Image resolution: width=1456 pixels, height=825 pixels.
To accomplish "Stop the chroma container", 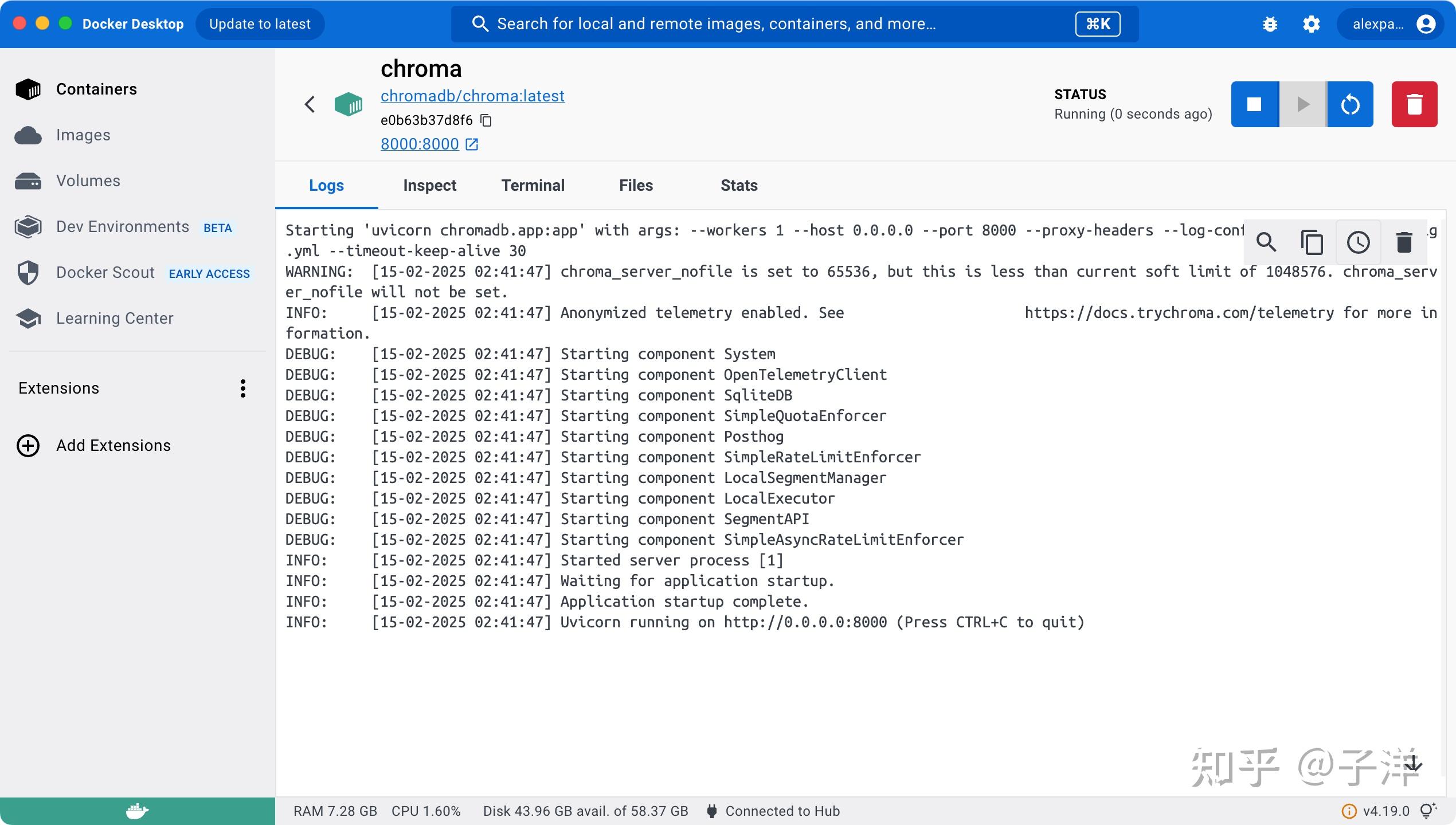I will pos(1254,104).
